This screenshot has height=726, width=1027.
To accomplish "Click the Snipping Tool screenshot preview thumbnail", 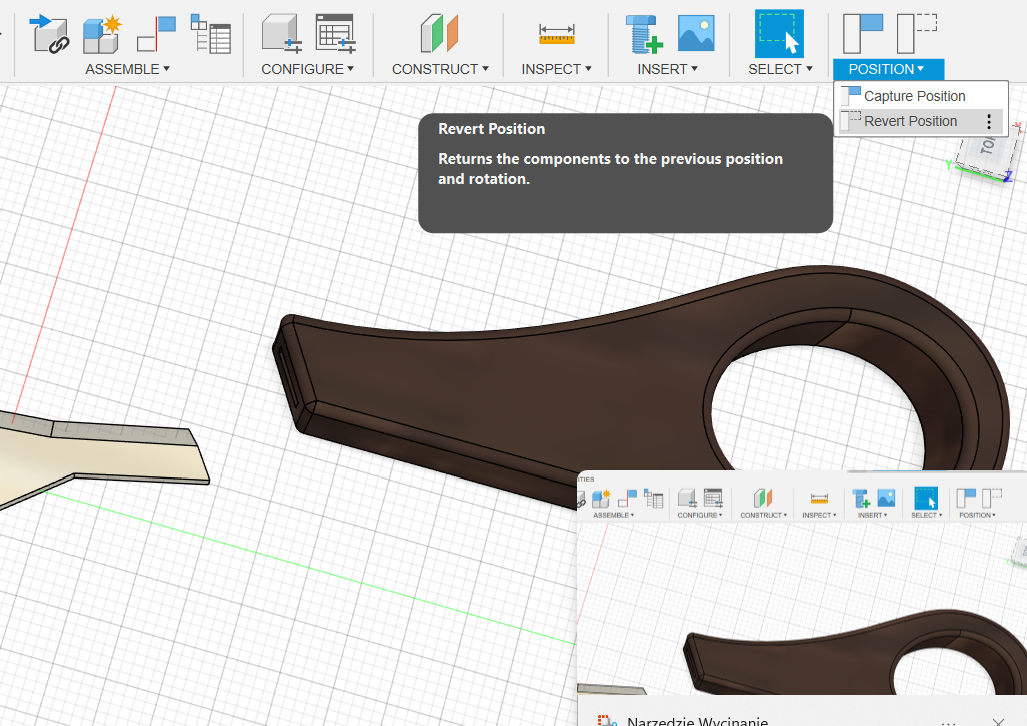I will (802, 590).
